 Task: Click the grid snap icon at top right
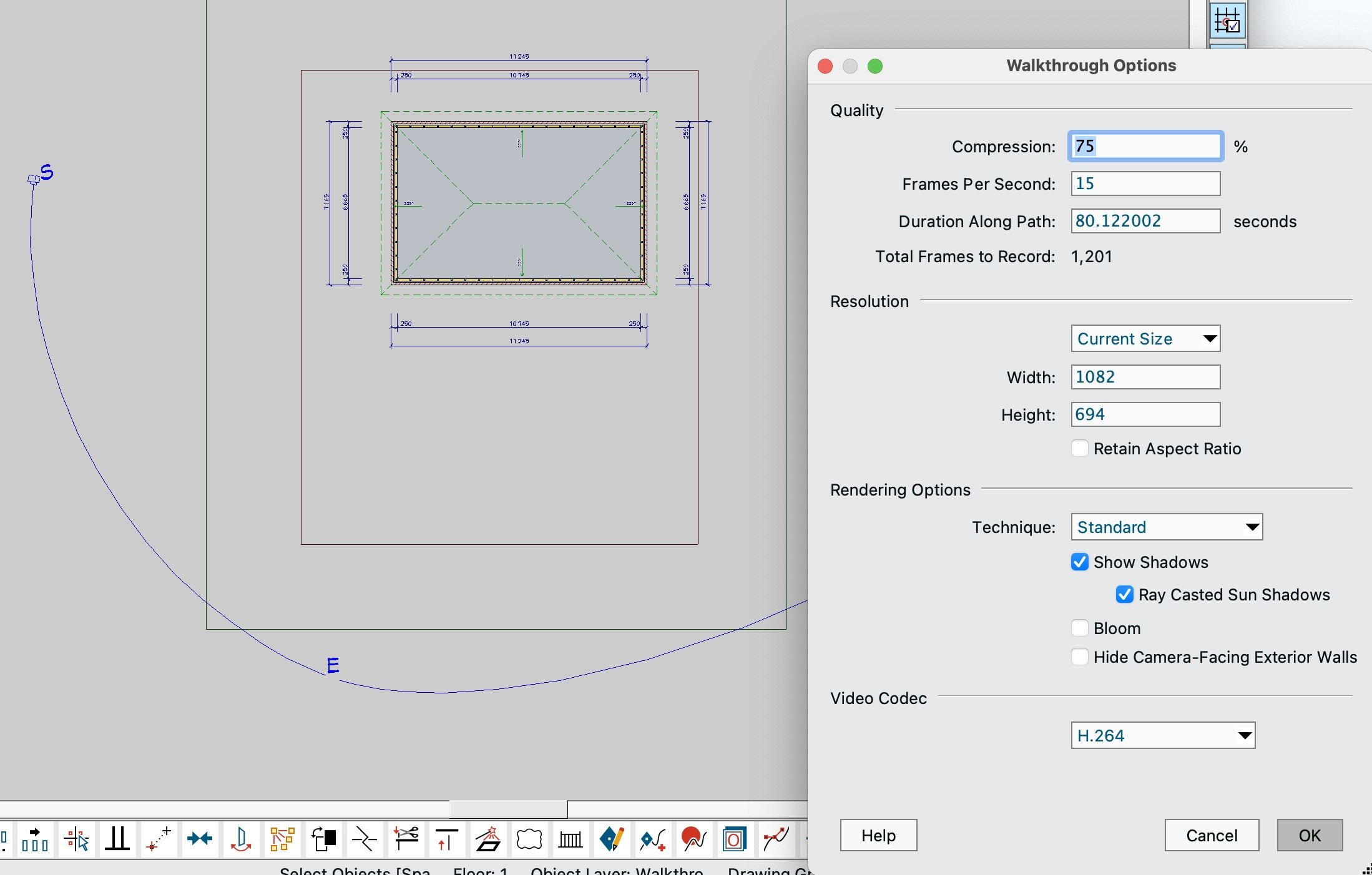1227,21
